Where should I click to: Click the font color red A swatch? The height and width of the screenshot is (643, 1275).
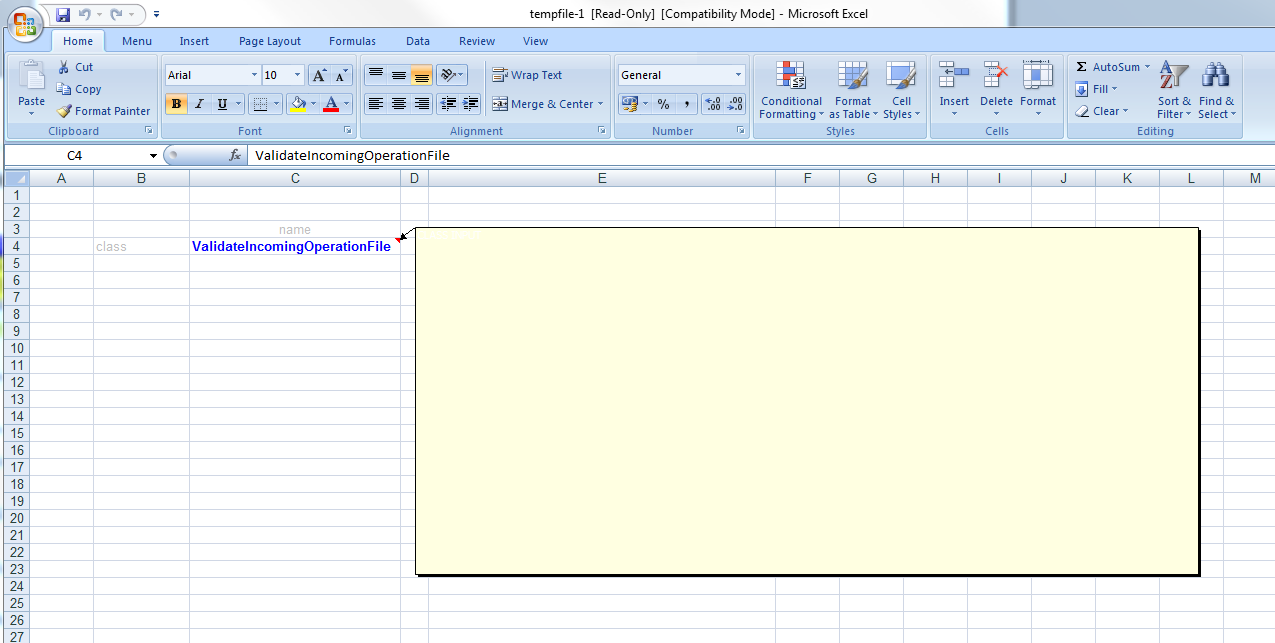click(331, 104)
